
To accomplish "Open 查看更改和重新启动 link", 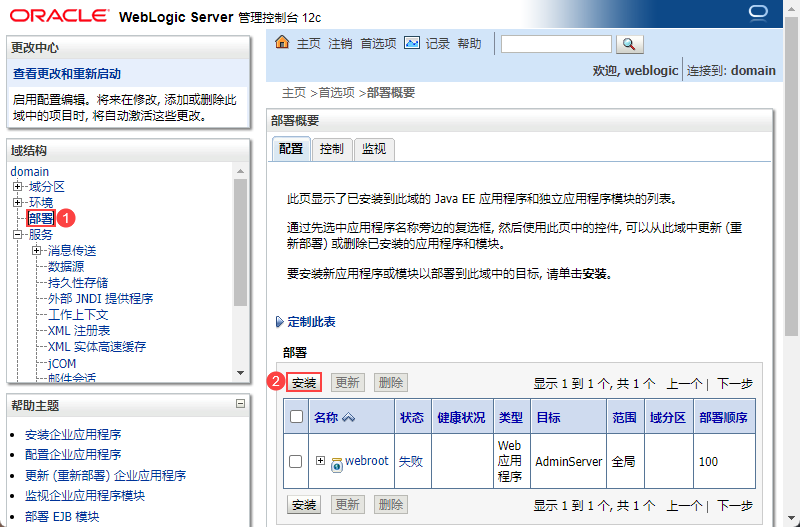I will tap(67, 74).
